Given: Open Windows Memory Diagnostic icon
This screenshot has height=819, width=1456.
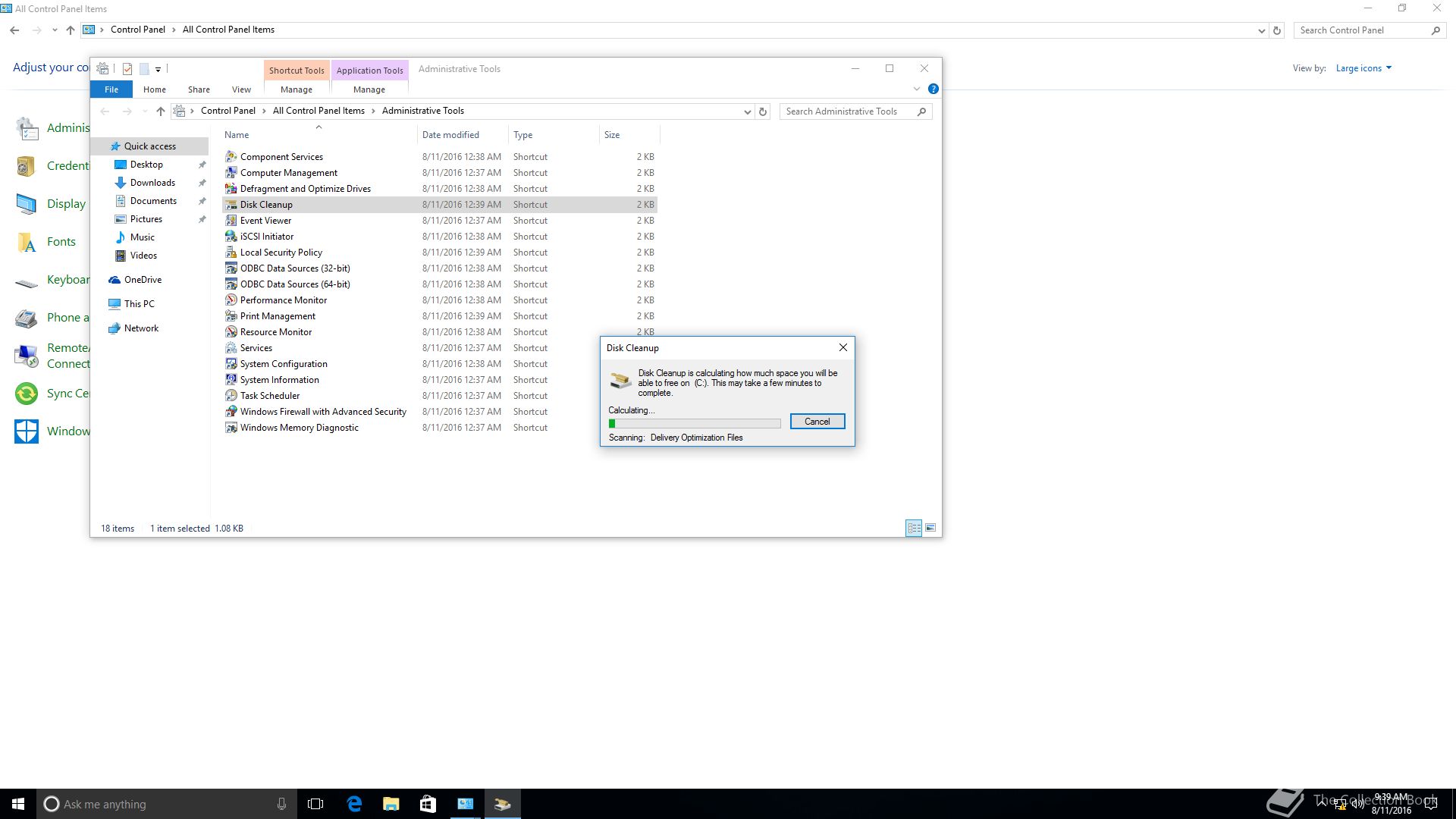Looking at the screenshot, I should tap(231, 427).
